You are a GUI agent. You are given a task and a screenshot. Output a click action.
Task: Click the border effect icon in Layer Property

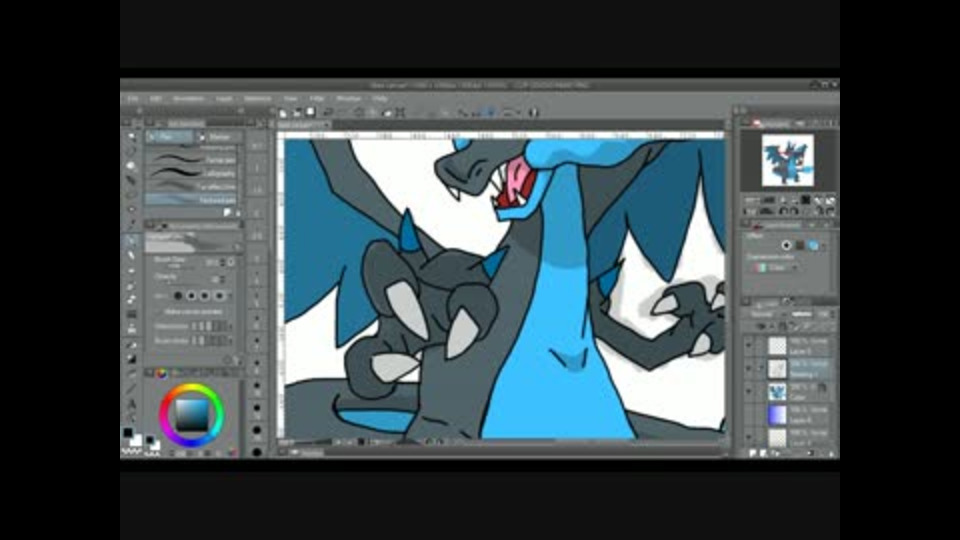click(787, 246)
